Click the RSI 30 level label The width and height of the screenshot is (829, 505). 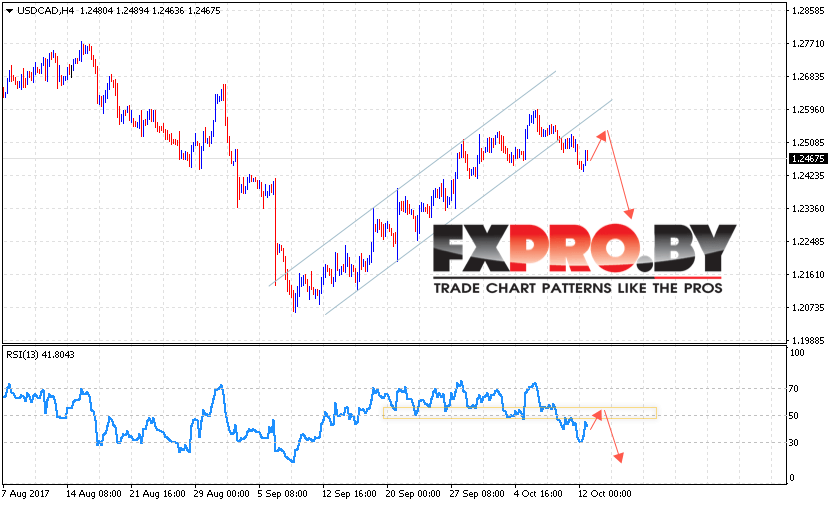point(794,443)
